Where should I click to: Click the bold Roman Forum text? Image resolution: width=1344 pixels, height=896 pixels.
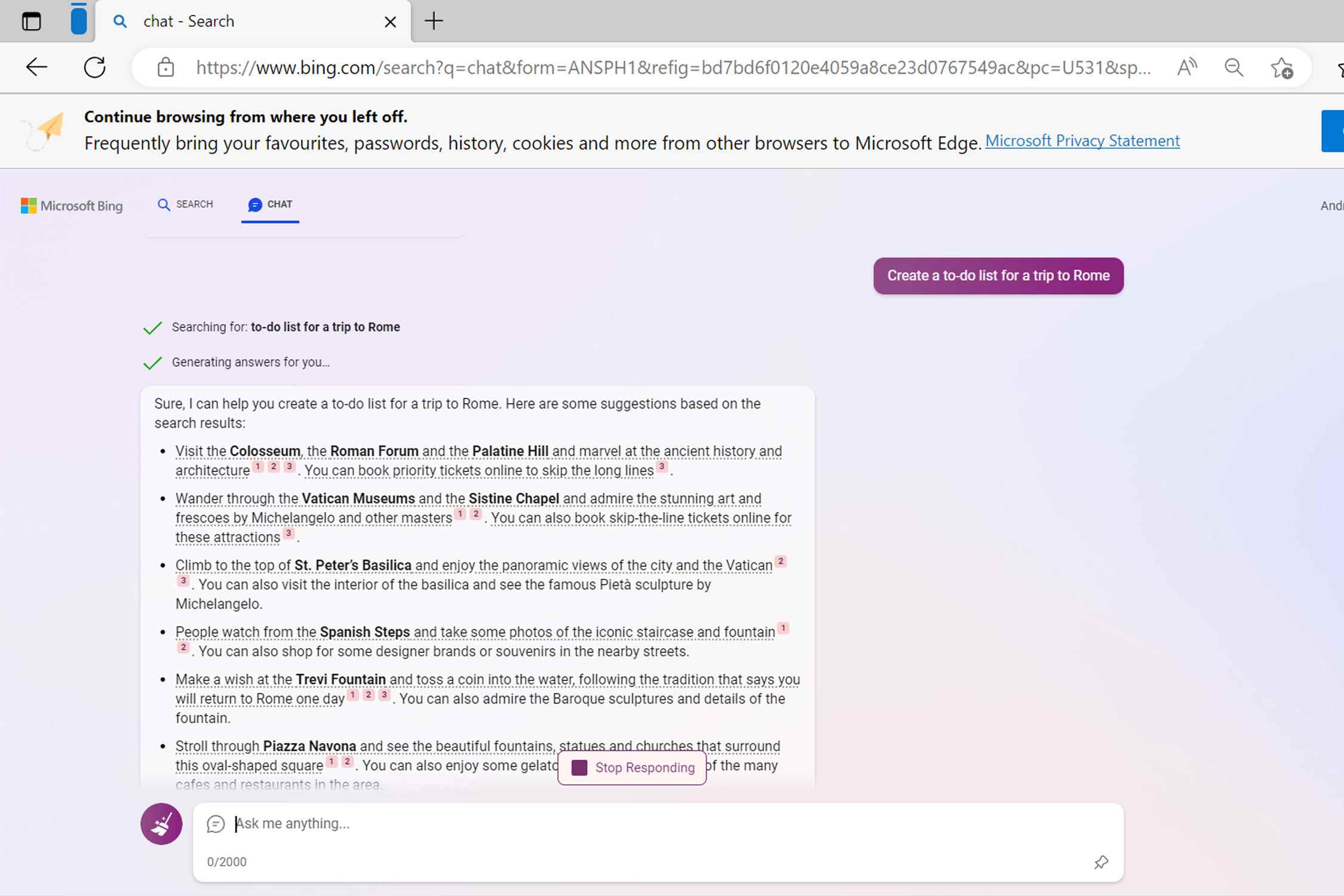tap(375, 451)
